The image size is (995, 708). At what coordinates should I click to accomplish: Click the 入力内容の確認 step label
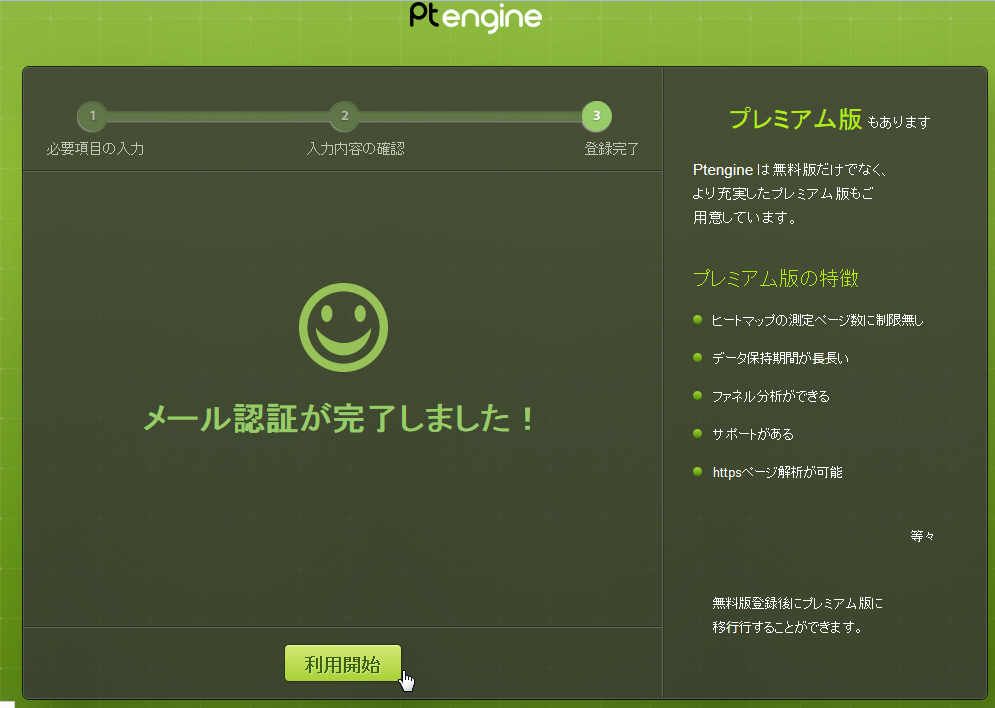click(x=355, y=149)
